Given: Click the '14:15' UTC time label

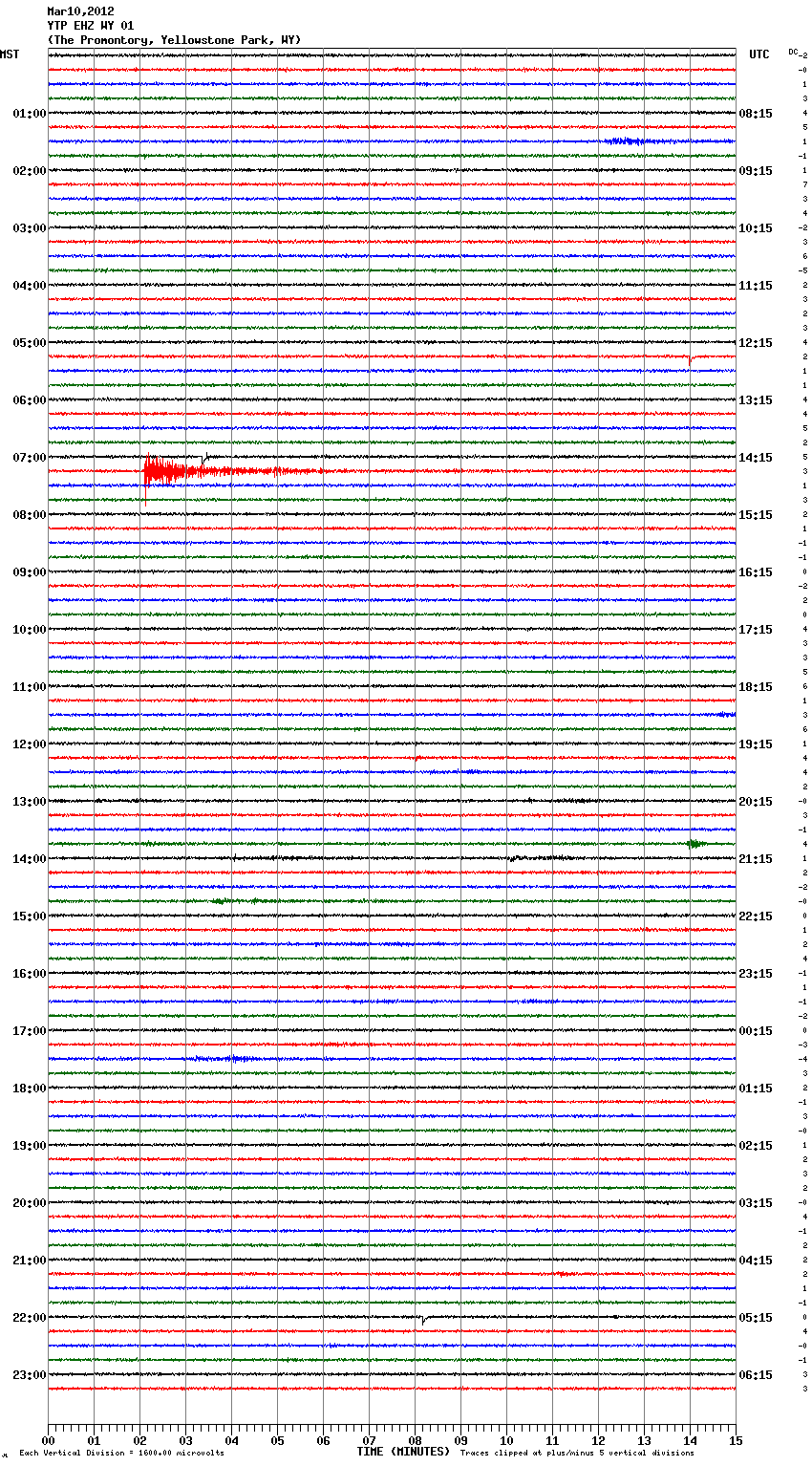Looking at the screenshot, I should [x=756, y=458].
